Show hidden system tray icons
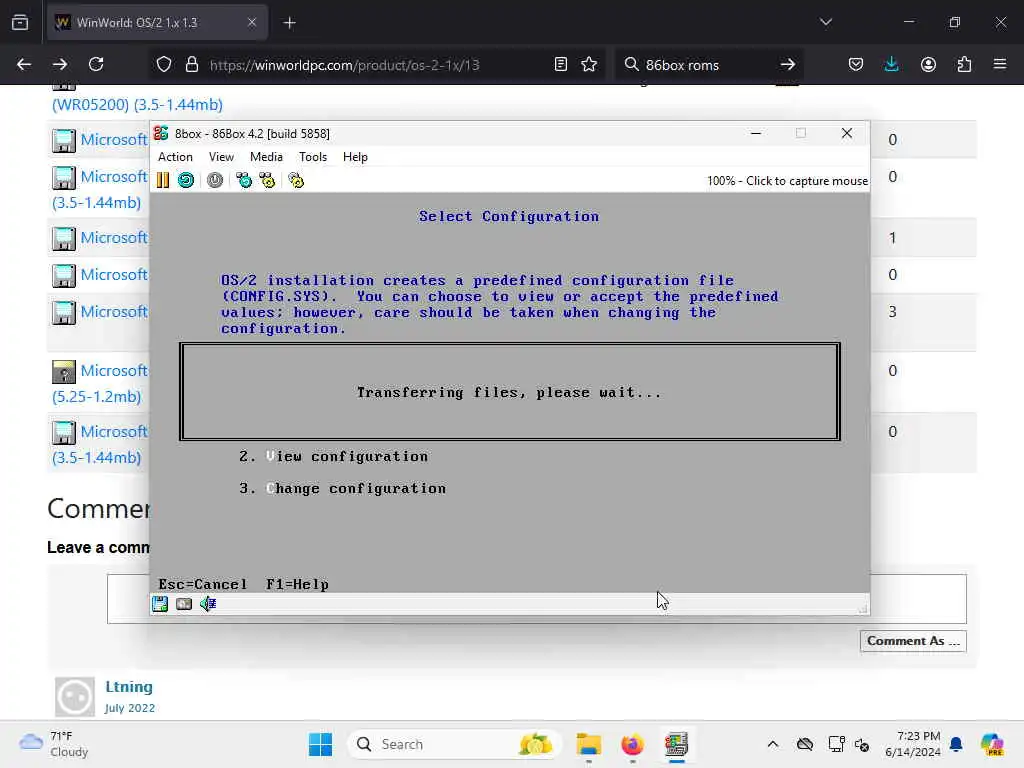 point(773,744)
